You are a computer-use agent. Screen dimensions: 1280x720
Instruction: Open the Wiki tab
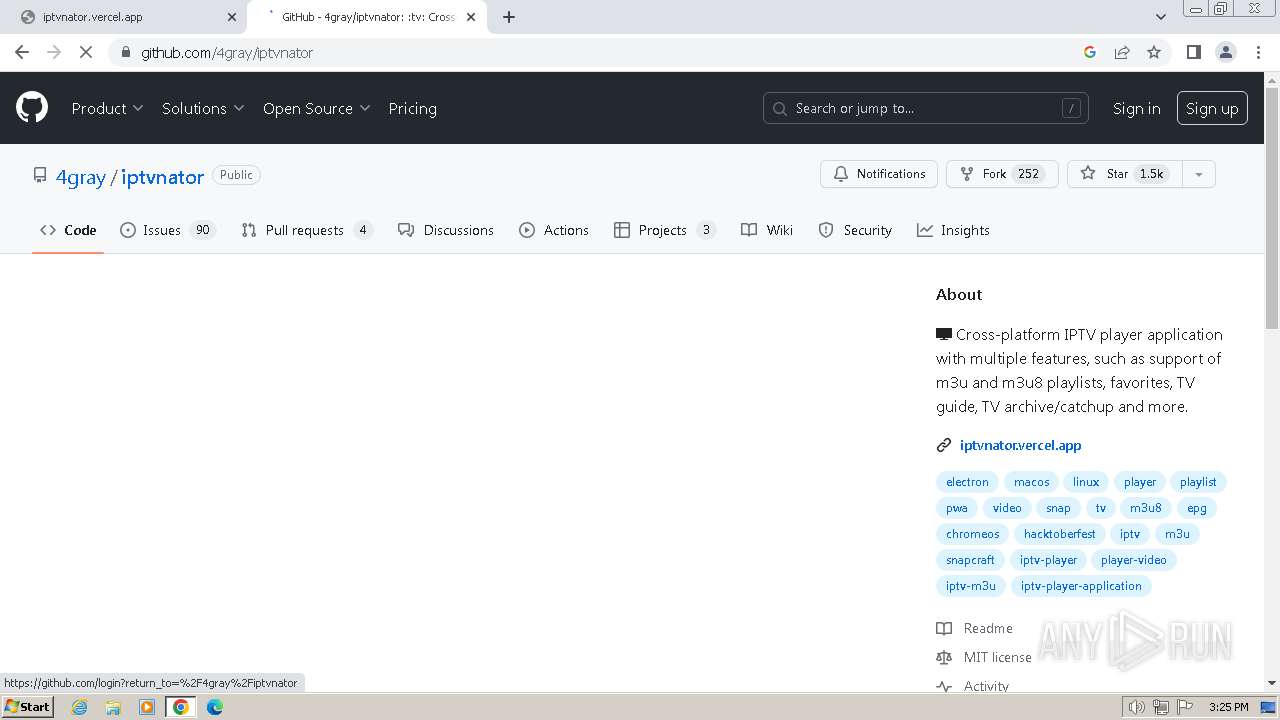pos(767,230)
